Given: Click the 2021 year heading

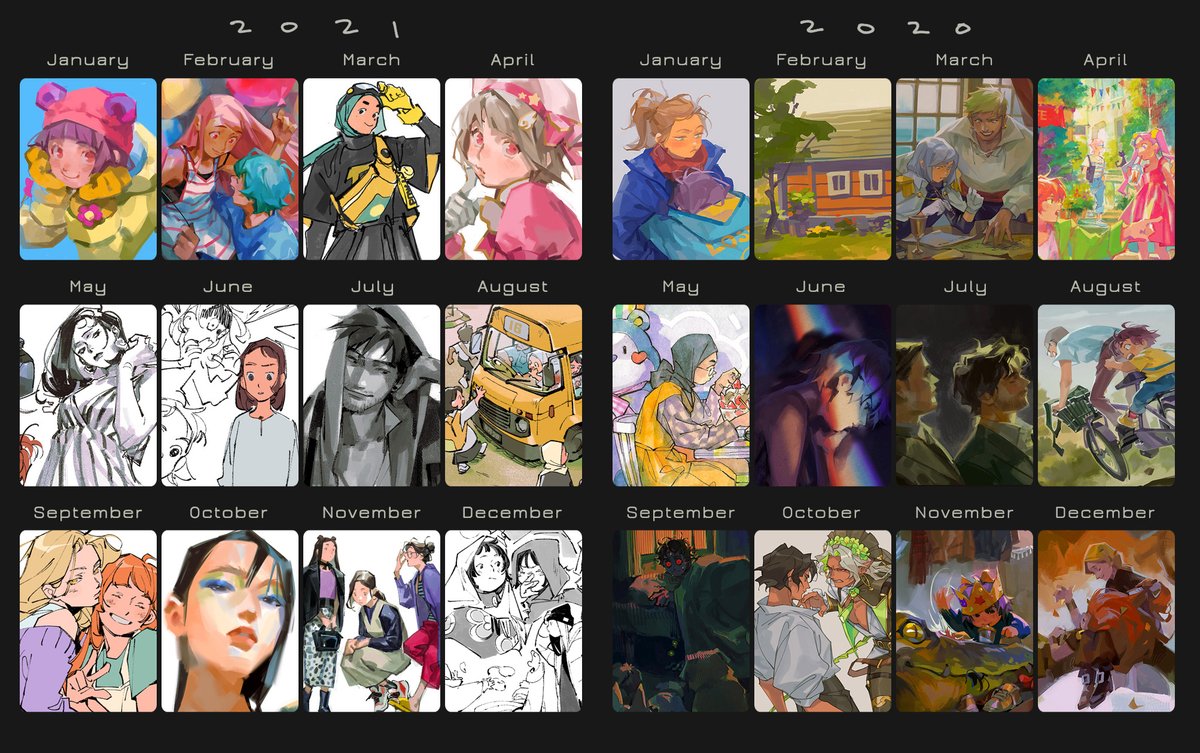Looking at the screenshot, I should (316, 27).
